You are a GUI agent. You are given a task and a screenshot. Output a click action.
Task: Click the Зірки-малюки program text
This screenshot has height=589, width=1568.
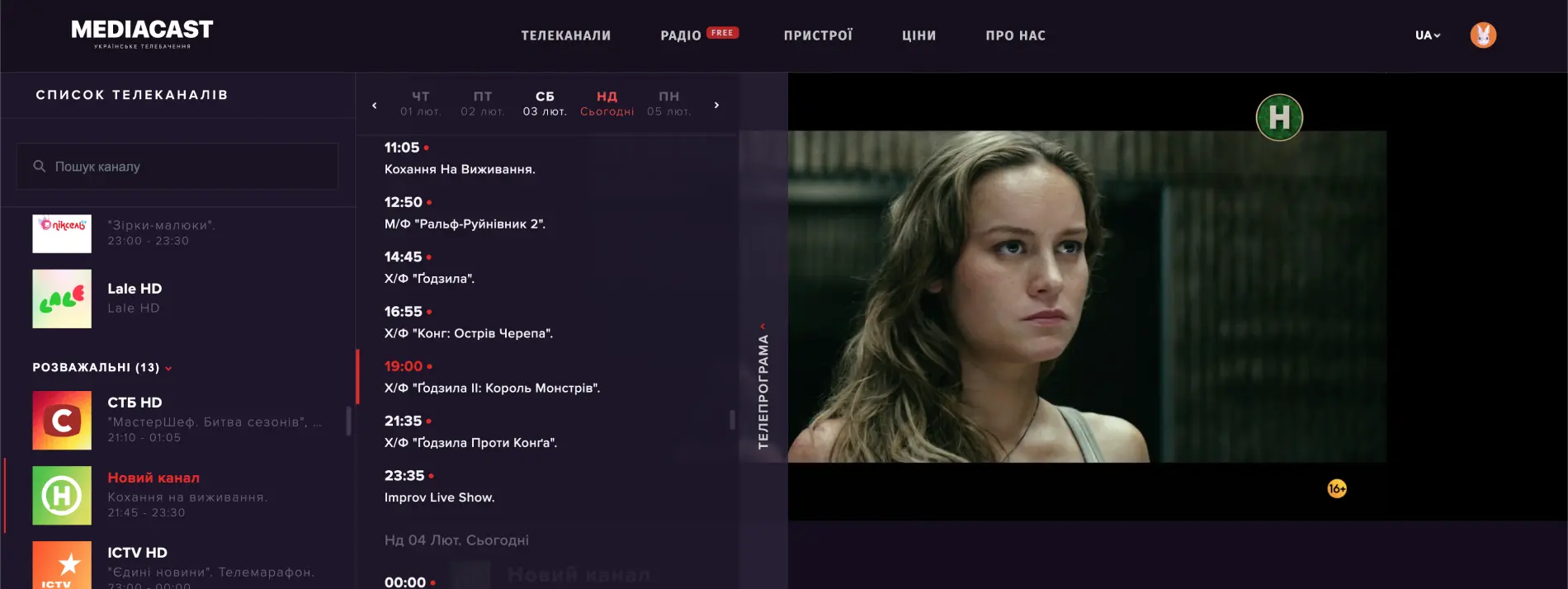(161, 225)
